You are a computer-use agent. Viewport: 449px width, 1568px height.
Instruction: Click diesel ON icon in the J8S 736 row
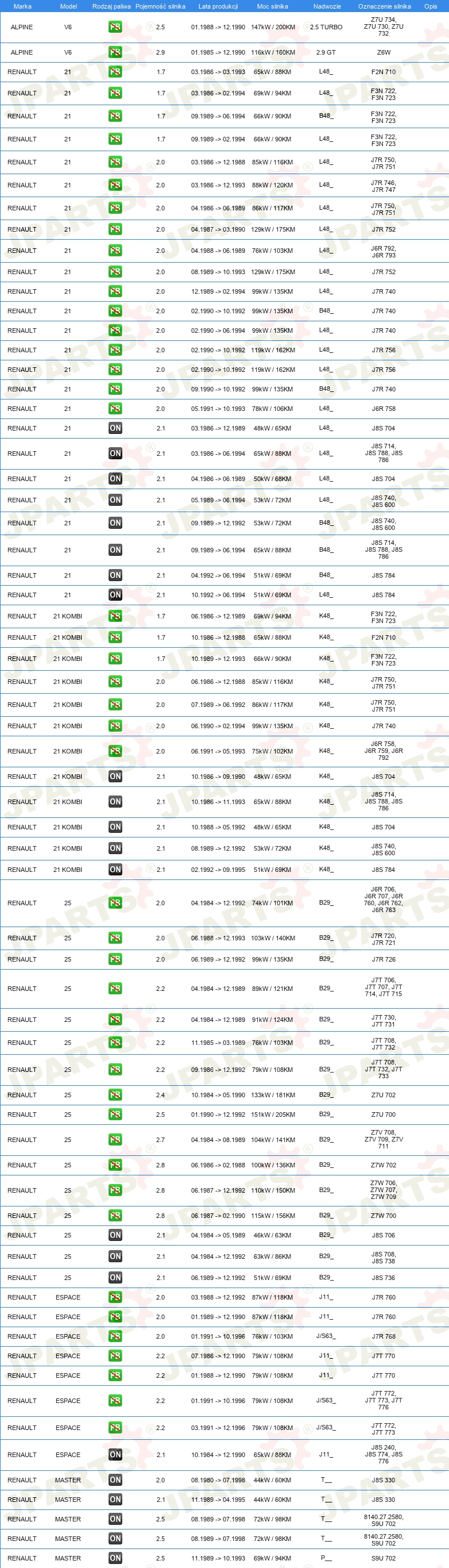115,1278
